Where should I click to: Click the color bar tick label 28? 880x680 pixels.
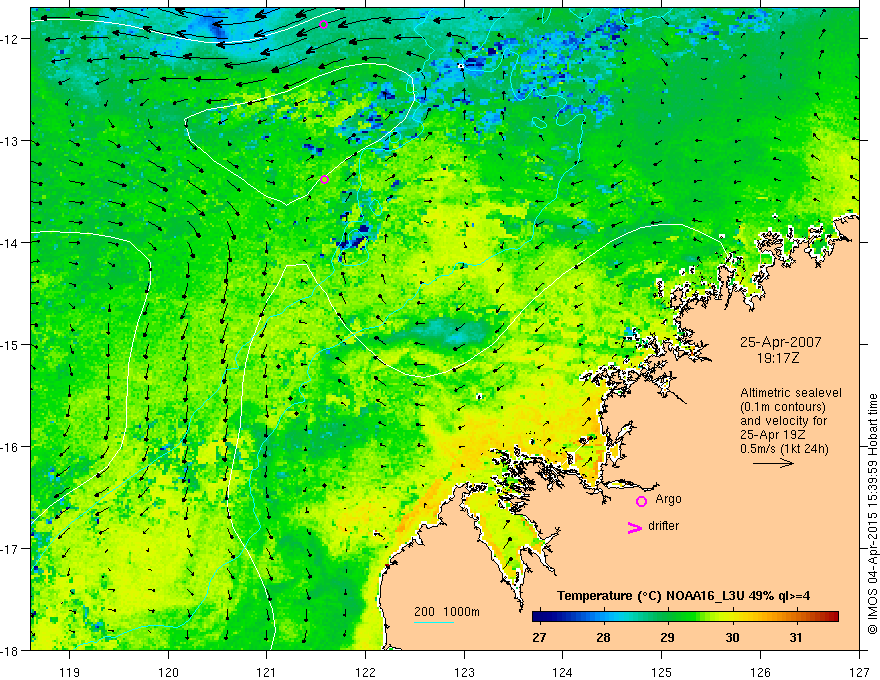pos(603,637)
